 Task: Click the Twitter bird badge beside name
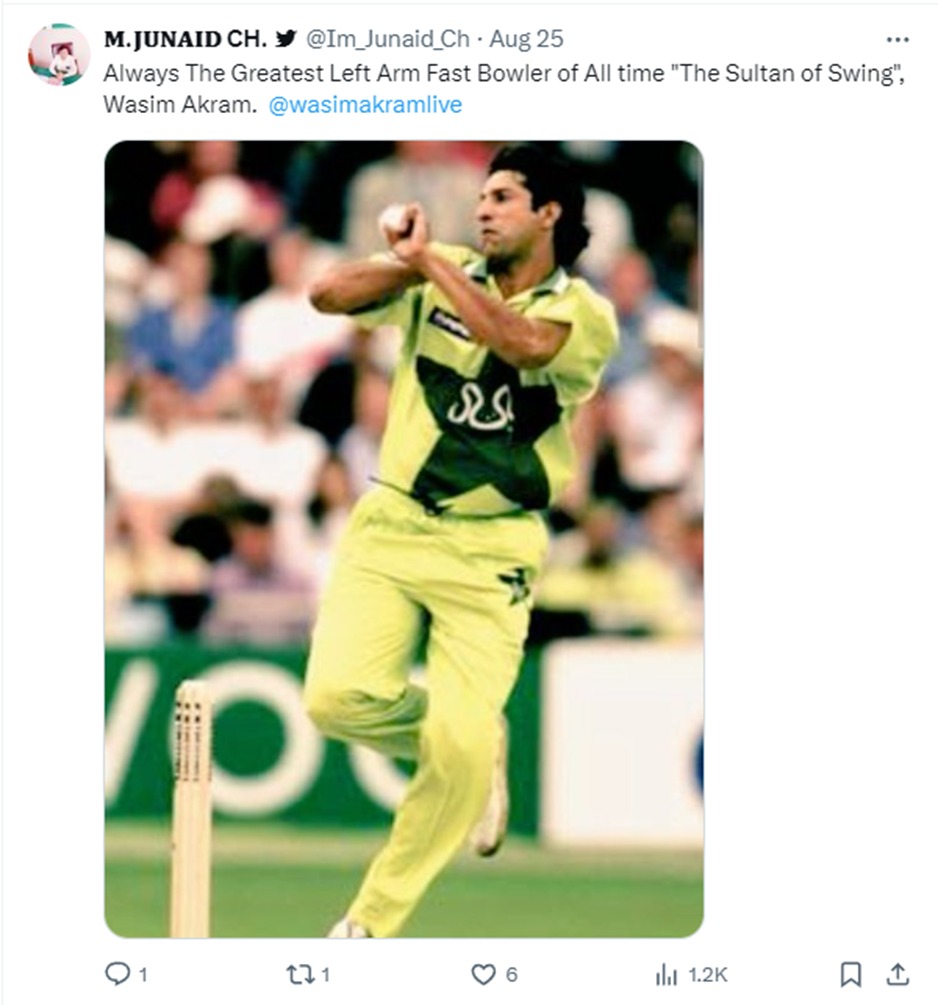286,39
